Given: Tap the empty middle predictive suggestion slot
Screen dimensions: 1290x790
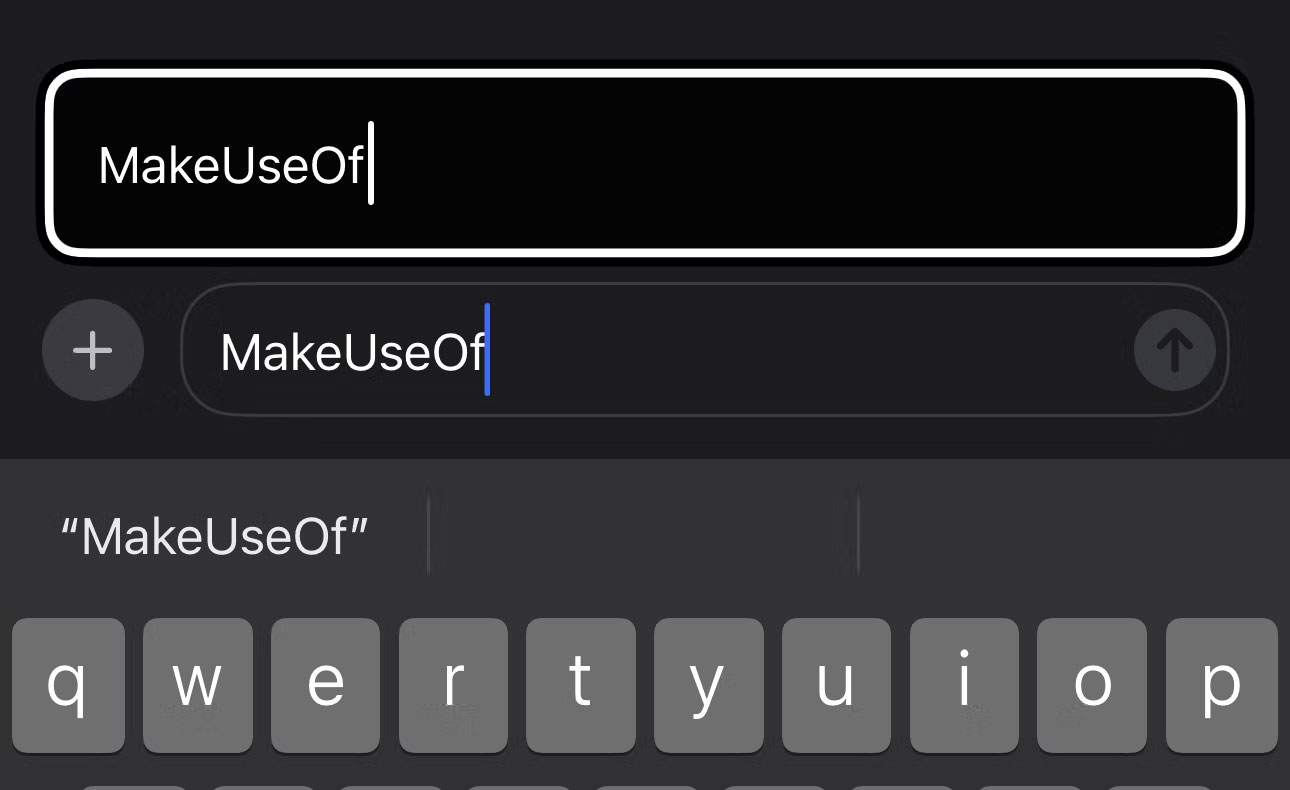Looking at the screenshot, I should pos(643,533).
